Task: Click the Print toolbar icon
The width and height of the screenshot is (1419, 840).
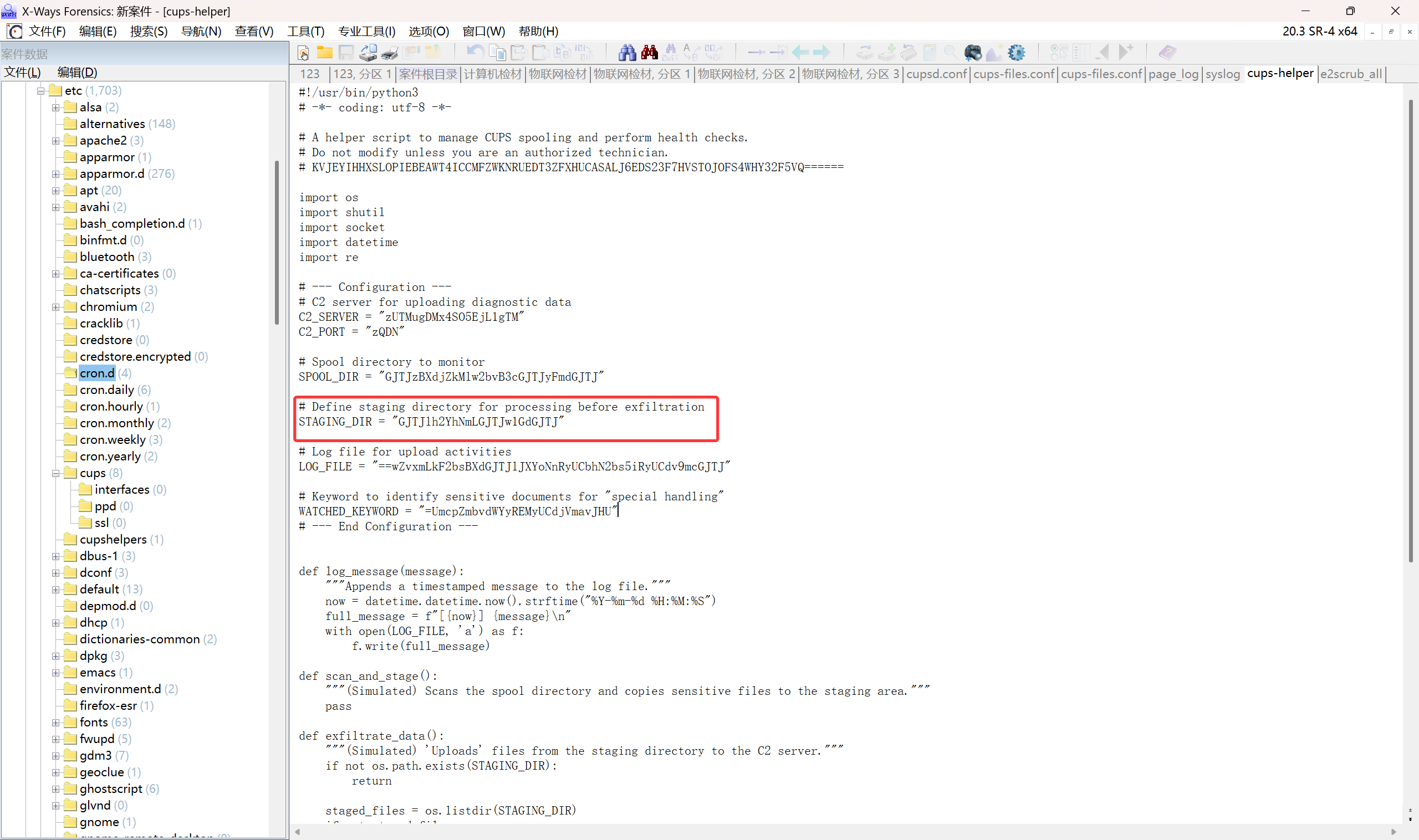Action: coord(390,53)
